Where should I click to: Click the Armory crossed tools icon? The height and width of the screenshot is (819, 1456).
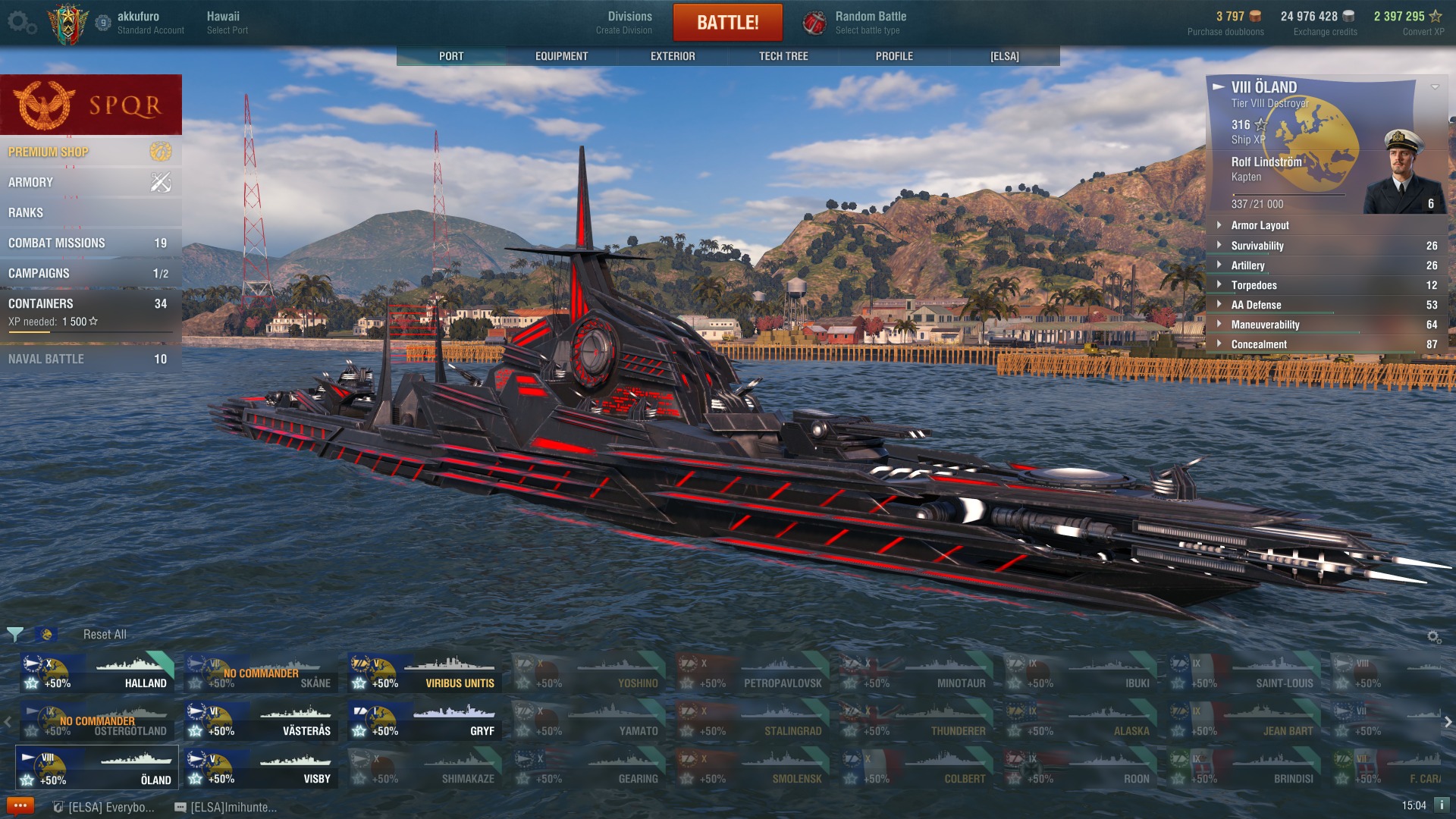pos(161,182)
